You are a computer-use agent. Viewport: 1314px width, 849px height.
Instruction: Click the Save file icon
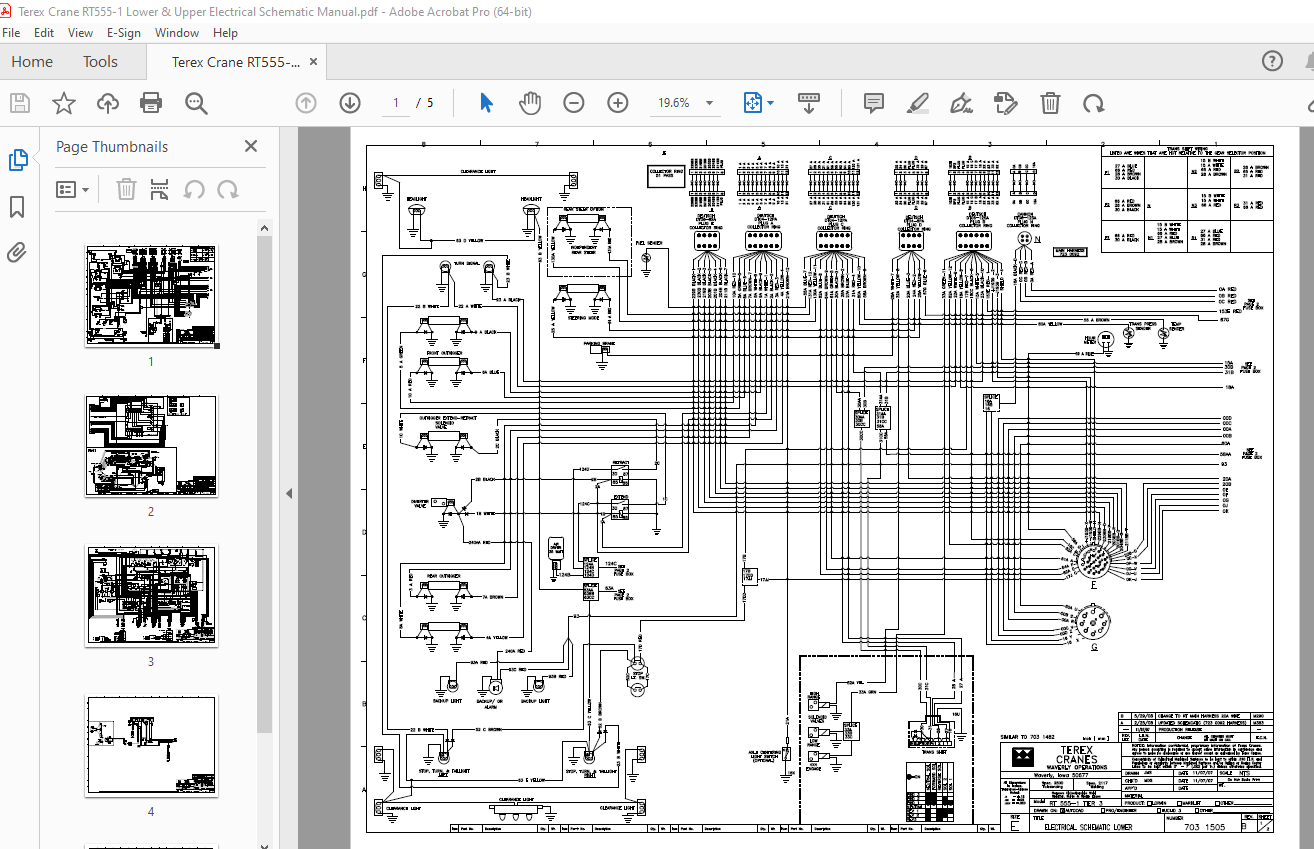click(x=20, y=103)
